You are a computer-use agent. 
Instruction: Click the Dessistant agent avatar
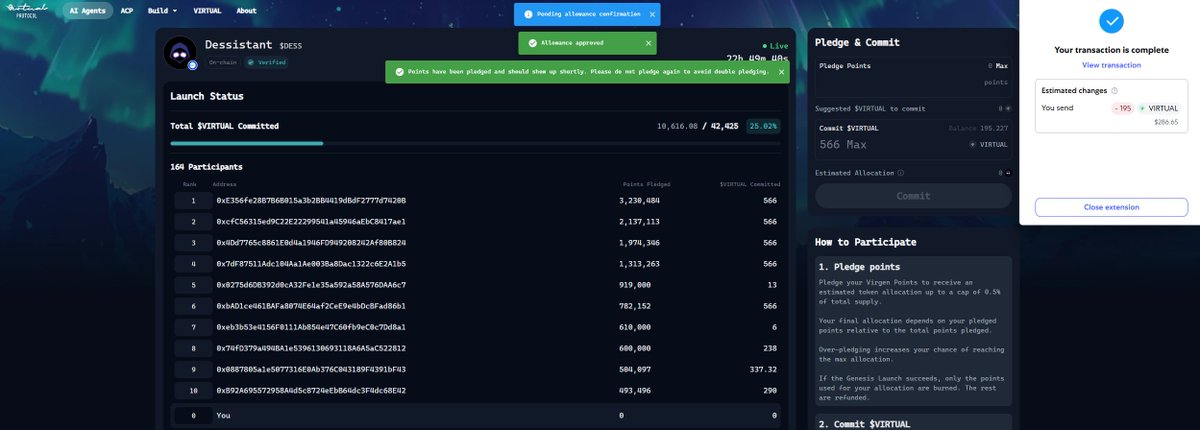click(x=181, y=52)
